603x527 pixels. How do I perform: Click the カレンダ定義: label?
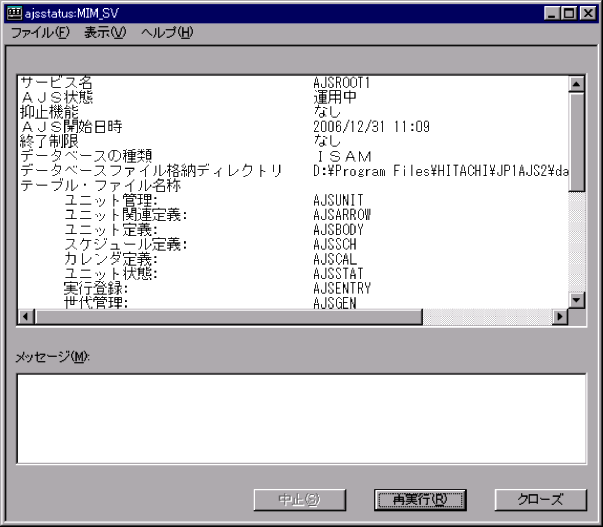click(111, 259)
